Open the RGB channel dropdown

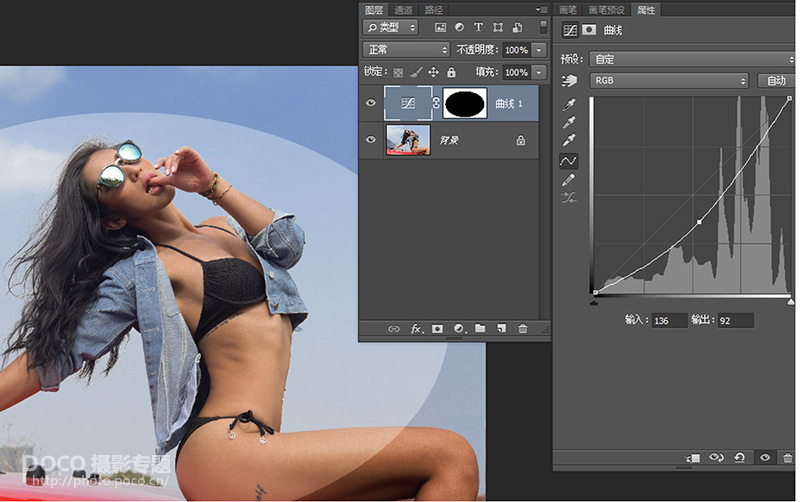669,81
